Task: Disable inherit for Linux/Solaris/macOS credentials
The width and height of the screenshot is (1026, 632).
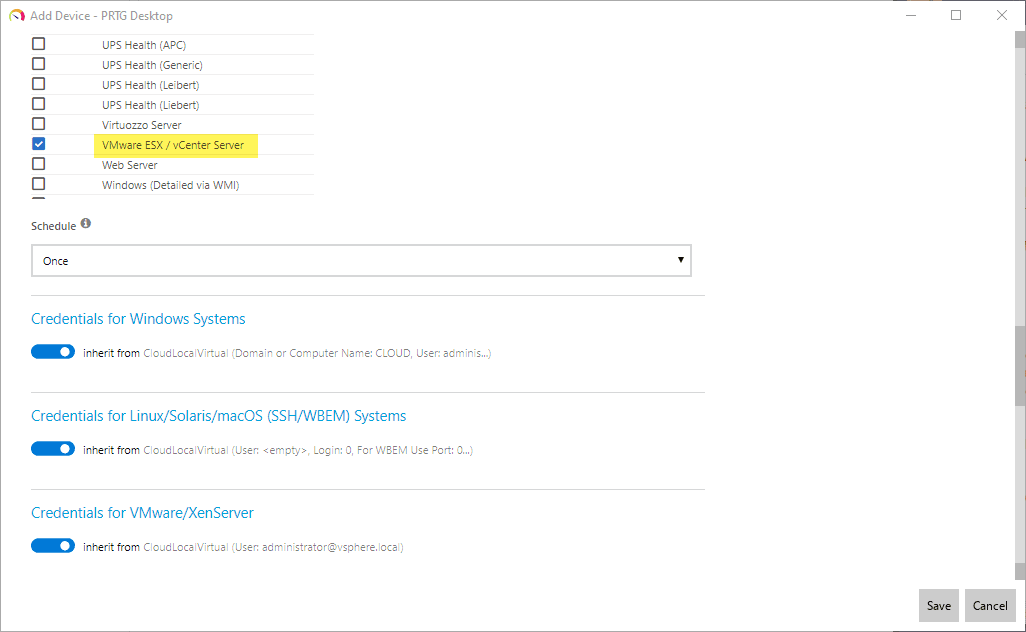Action: 53,449
